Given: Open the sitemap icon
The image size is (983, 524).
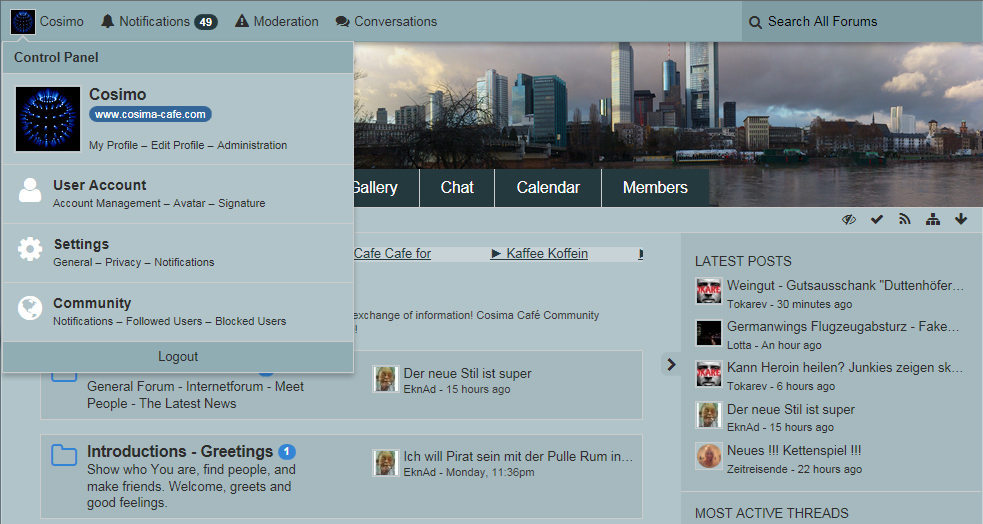Looking at the screenshot, I should [933, 220].
